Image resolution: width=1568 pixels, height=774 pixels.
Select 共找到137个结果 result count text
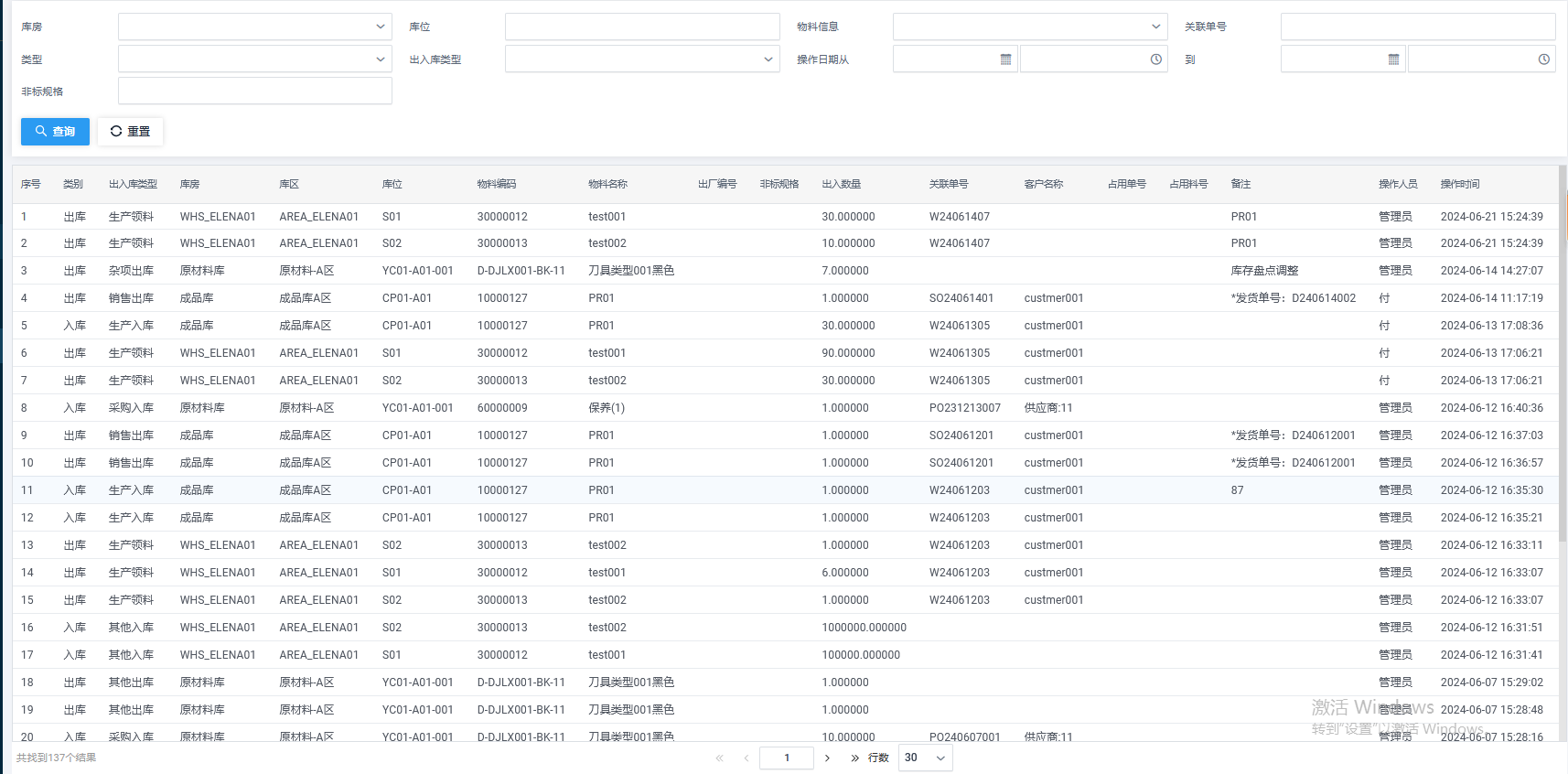(56, 758)
